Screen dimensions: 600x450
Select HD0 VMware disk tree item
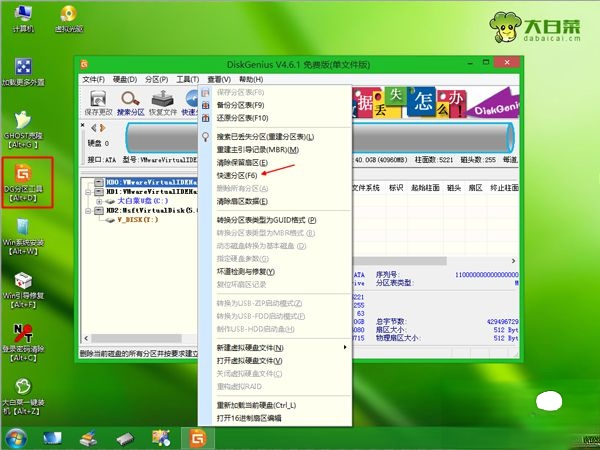pyautogui.click(x=152, y=182)
